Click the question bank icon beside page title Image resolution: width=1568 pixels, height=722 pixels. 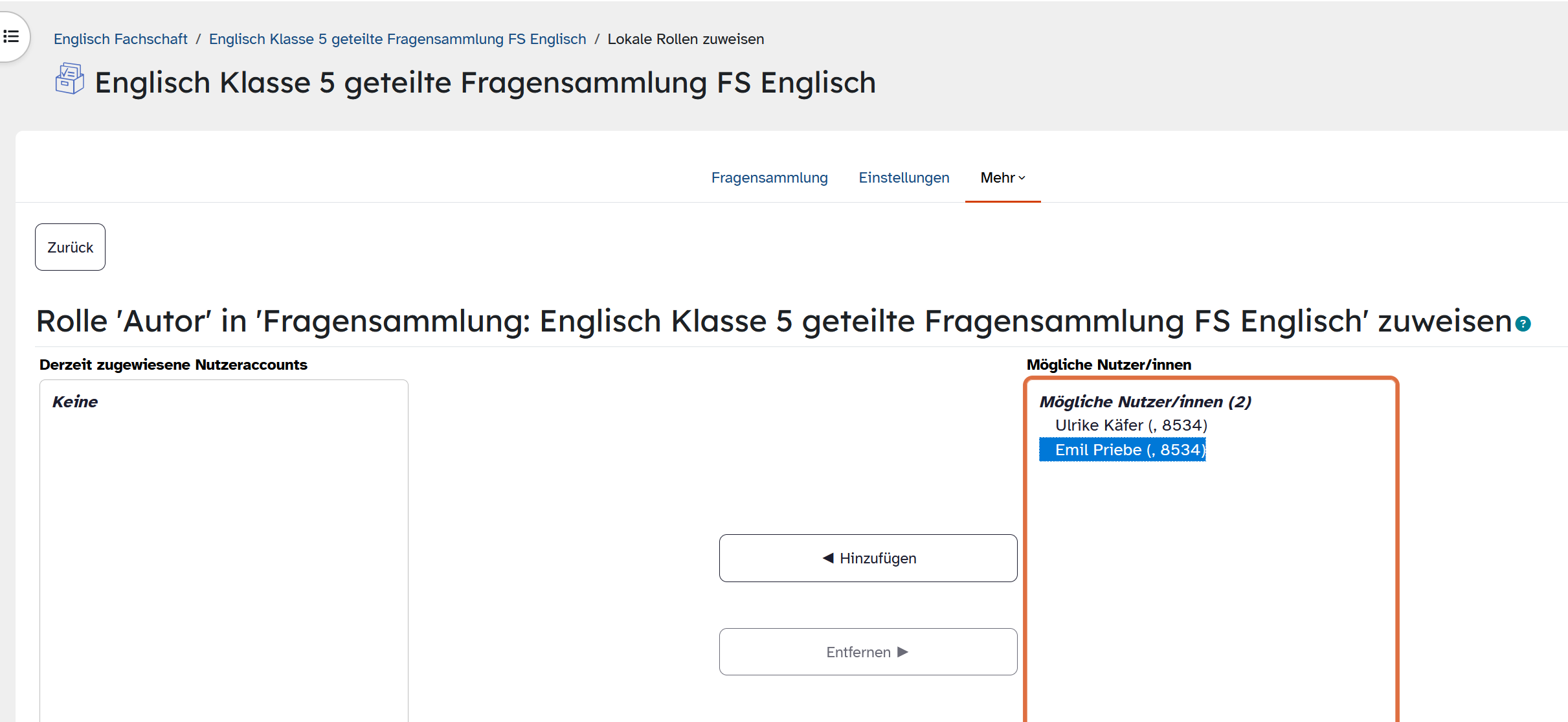[x=69, y=79]
